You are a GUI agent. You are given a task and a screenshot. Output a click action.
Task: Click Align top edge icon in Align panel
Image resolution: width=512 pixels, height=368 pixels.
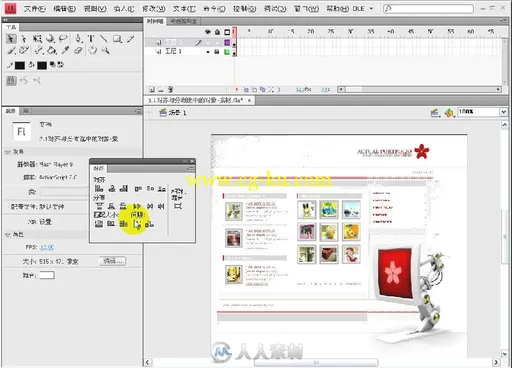tap(138, 189)
